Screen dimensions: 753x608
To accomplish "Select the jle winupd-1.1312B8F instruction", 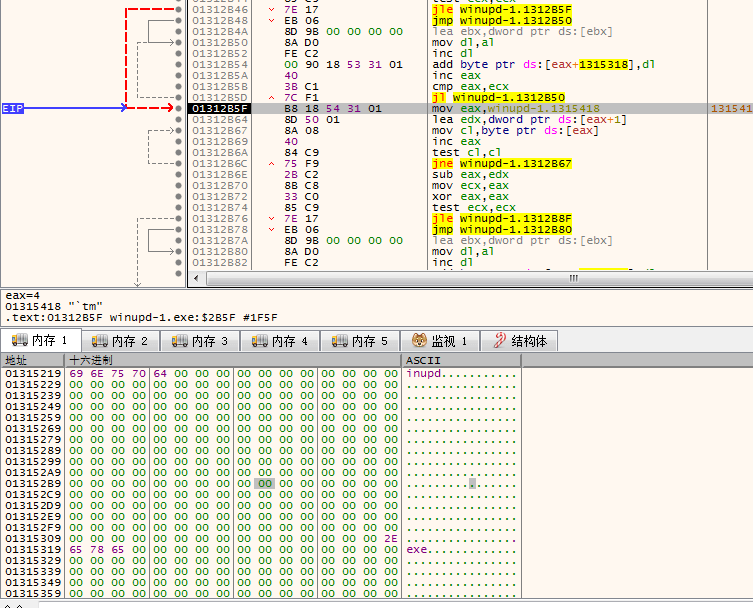I will point(502,219).
